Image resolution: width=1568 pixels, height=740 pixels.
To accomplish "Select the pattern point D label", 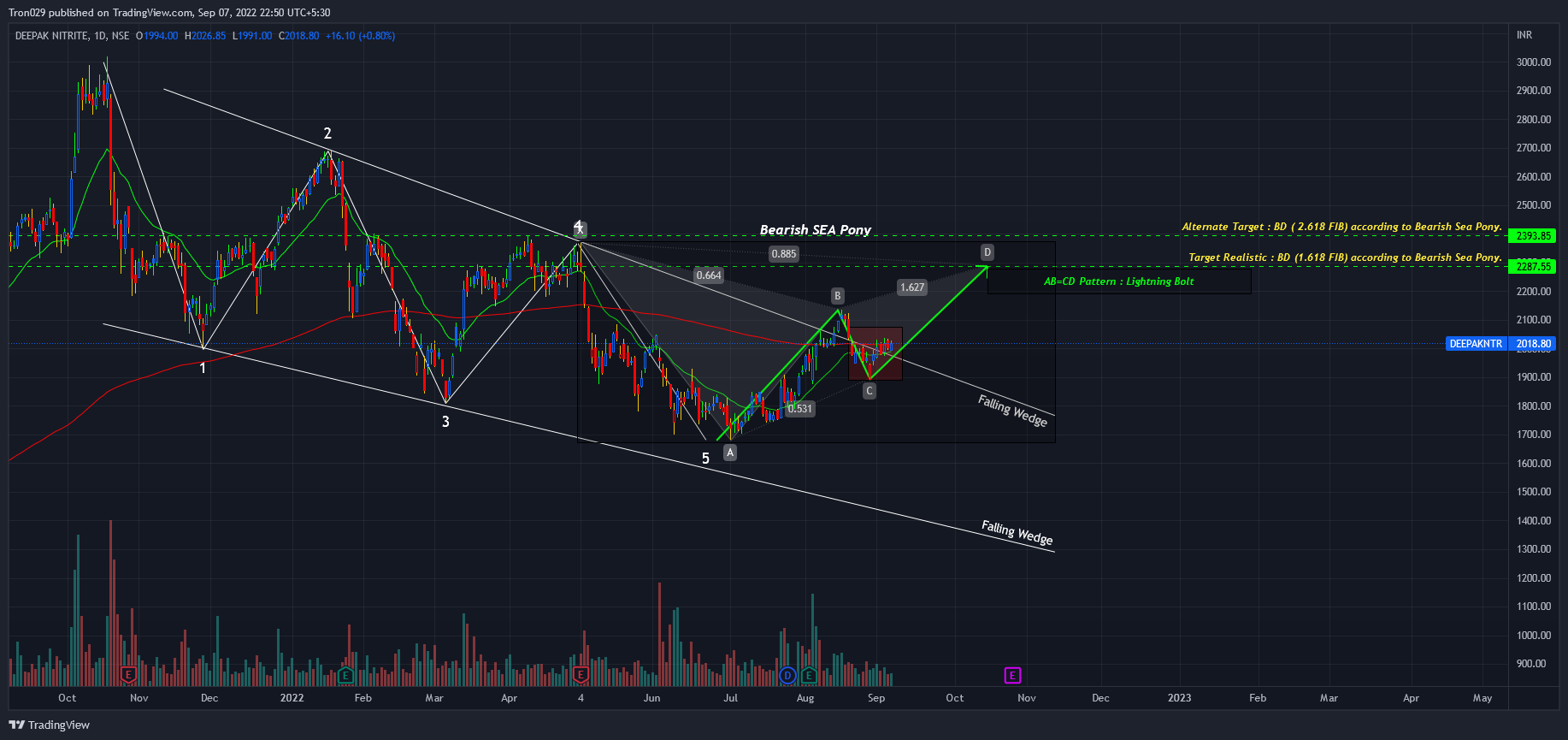I will (987, 252).
